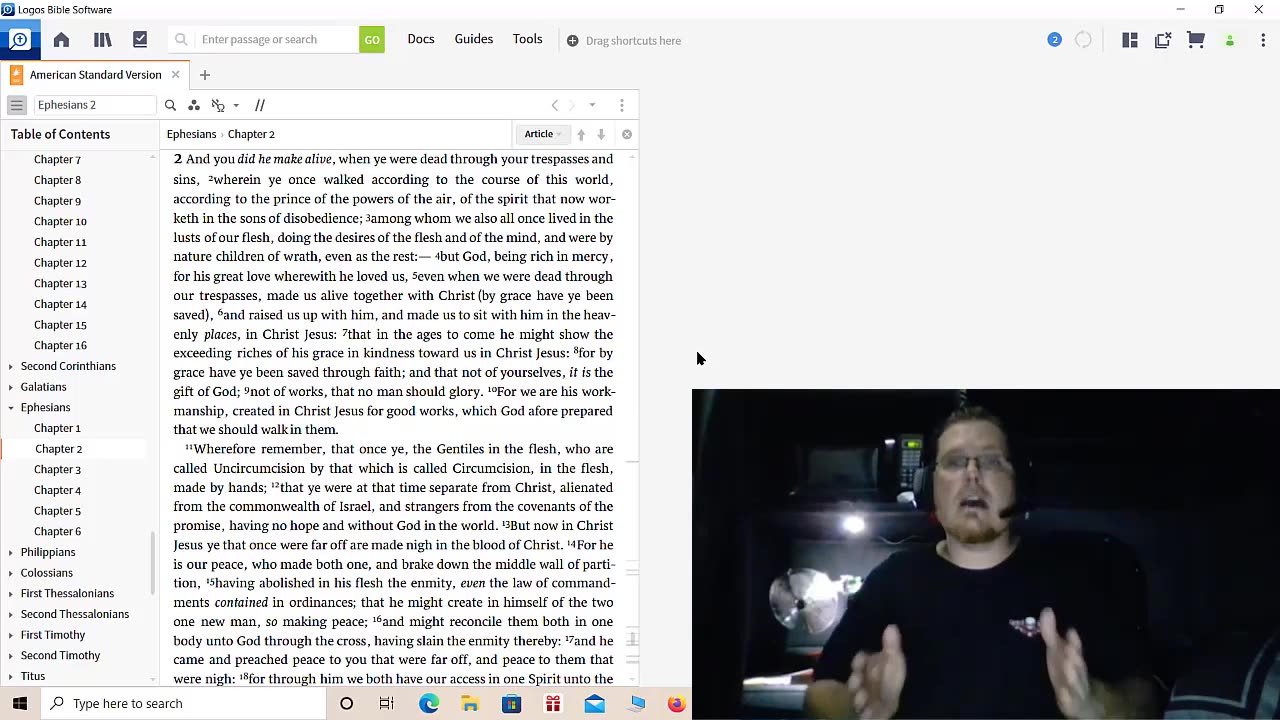Screen dimensions: 1280x720
Task: Select First Timothy in contents
Action: [x=53, y=635]
